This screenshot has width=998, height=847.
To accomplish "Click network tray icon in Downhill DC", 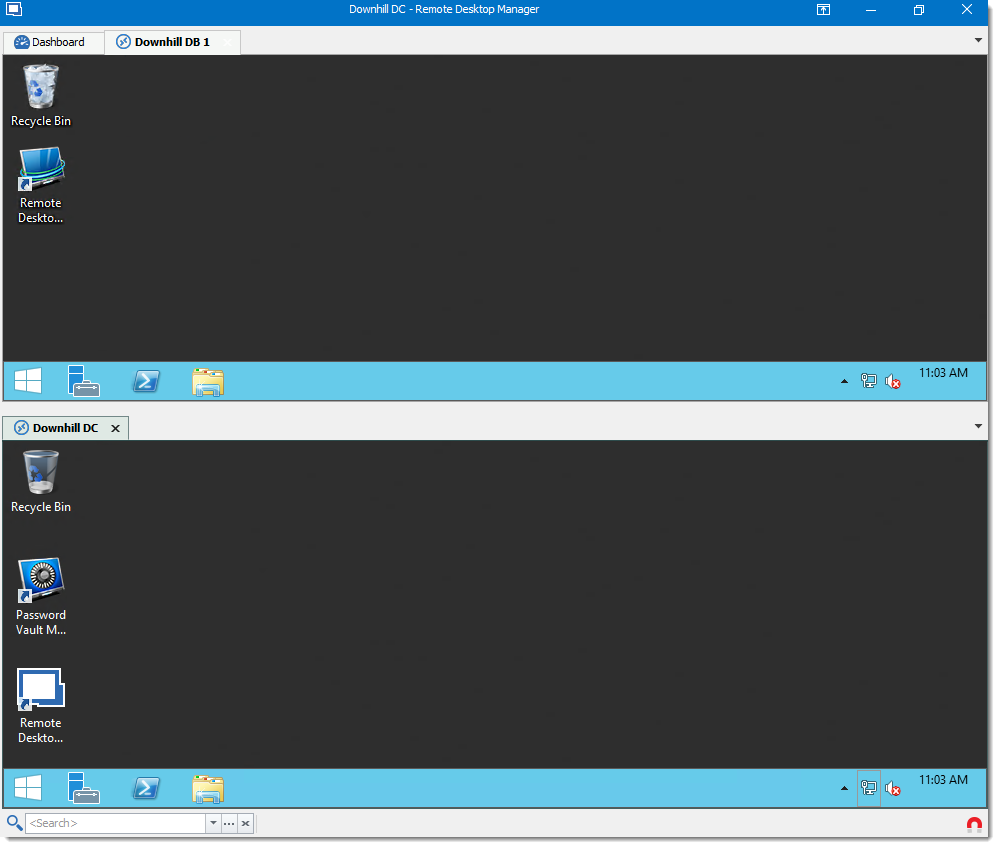I will pos(868,788).
